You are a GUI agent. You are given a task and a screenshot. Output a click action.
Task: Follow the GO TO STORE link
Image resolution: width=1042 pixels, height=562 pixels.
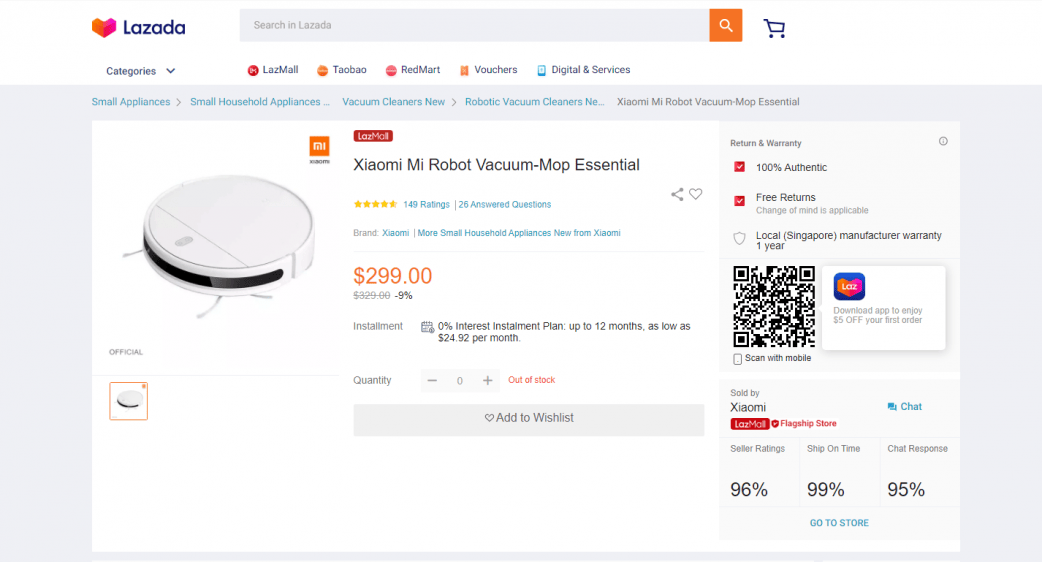(839, 523)
